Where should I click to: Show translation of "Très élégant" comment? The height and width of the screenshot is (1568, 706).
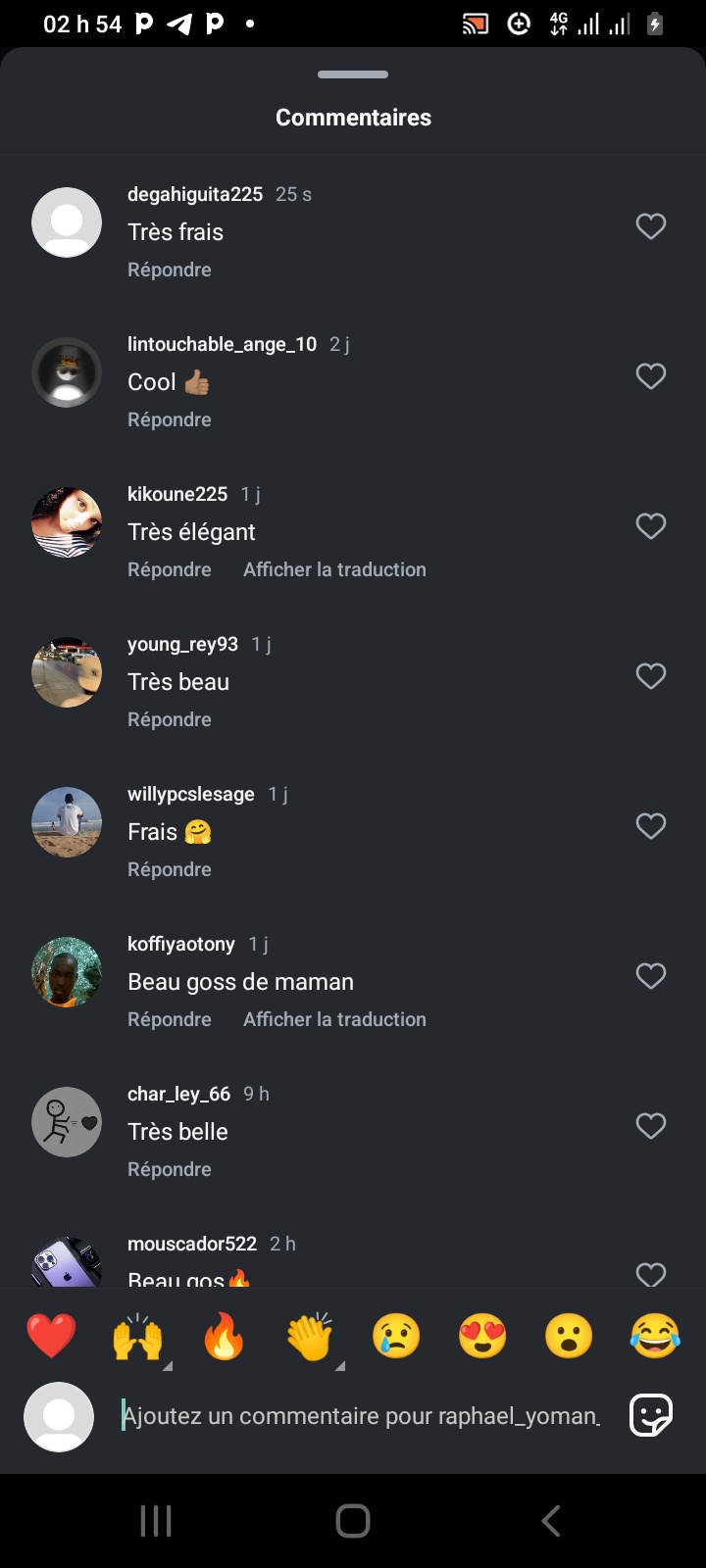(x=334, y=569)
